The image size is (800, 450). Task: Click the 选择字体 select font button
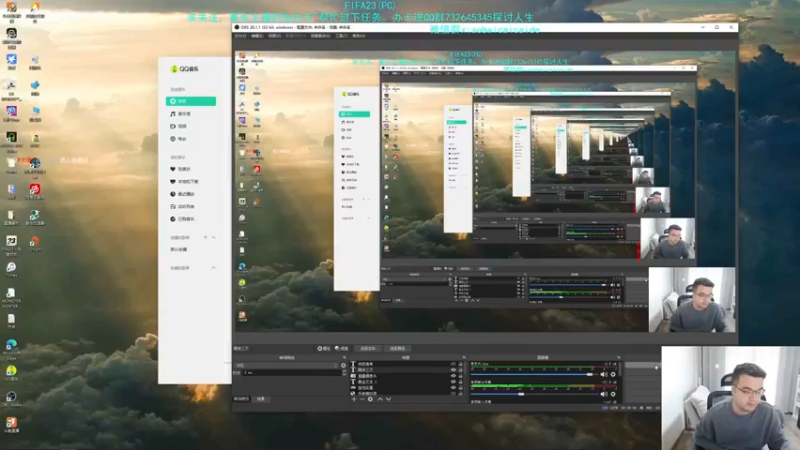367,348
